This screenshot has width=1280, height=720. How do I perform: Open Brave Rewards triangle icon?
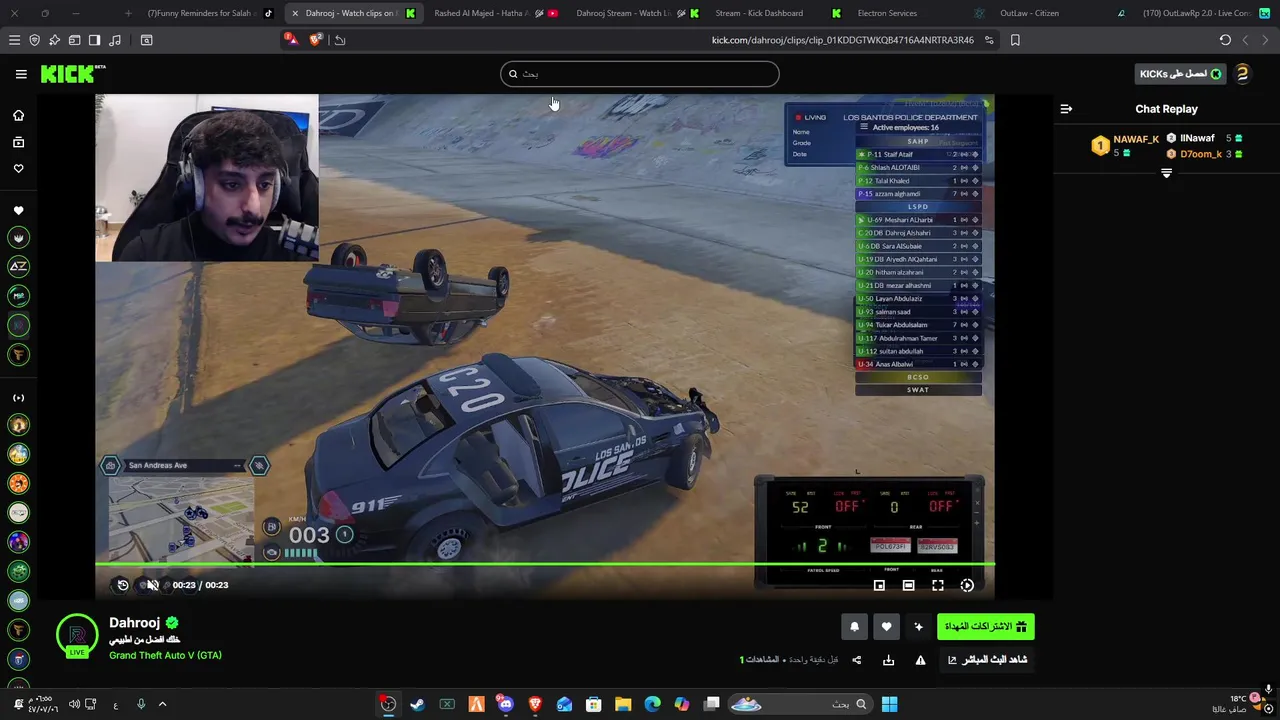click(x=290, y=40)
